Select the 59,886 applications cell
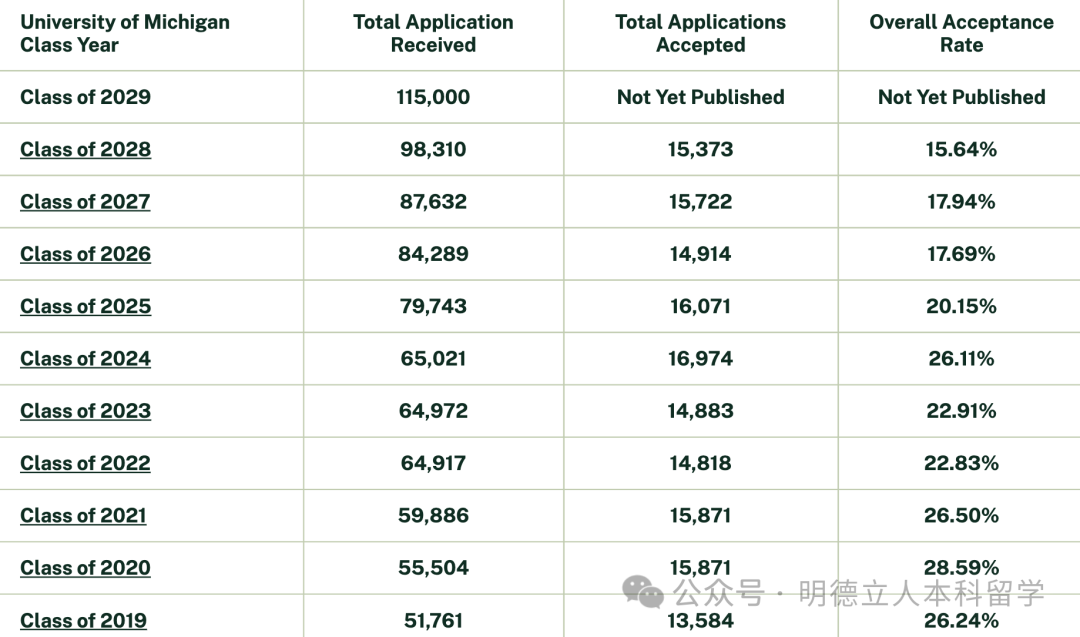 pos(433,516)
